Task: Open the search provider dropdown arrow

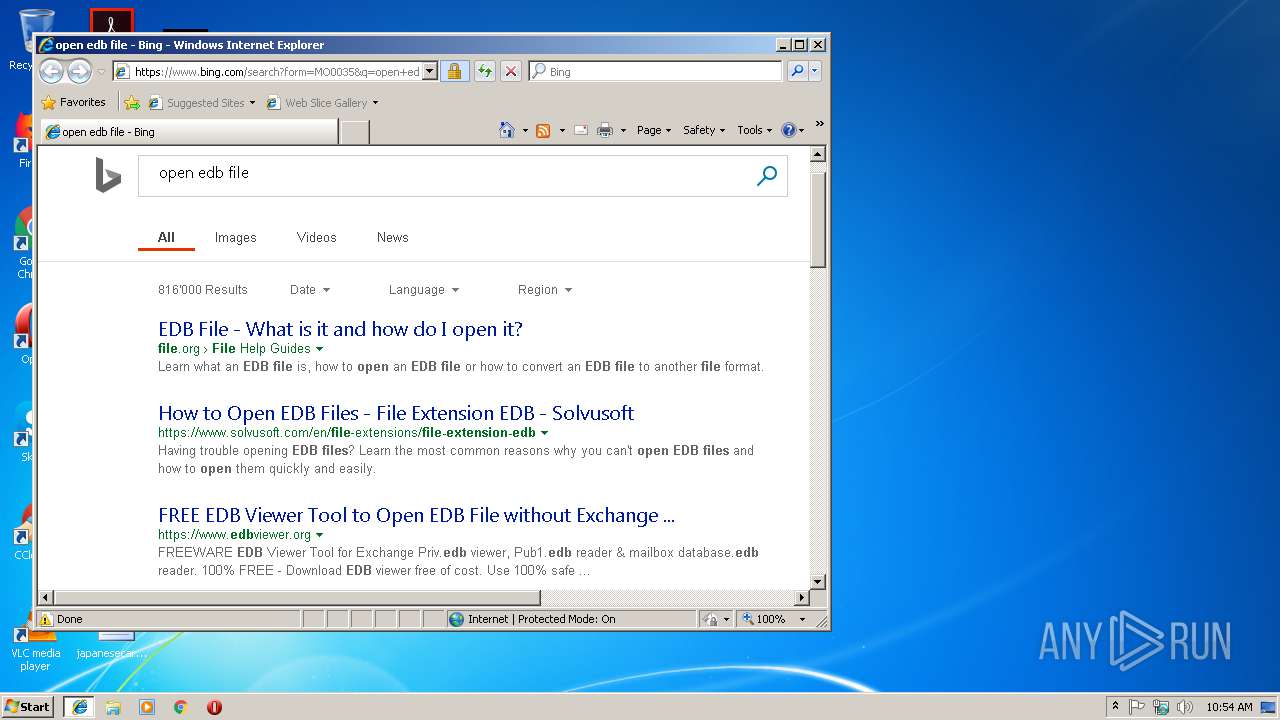Action: [815, 71]
